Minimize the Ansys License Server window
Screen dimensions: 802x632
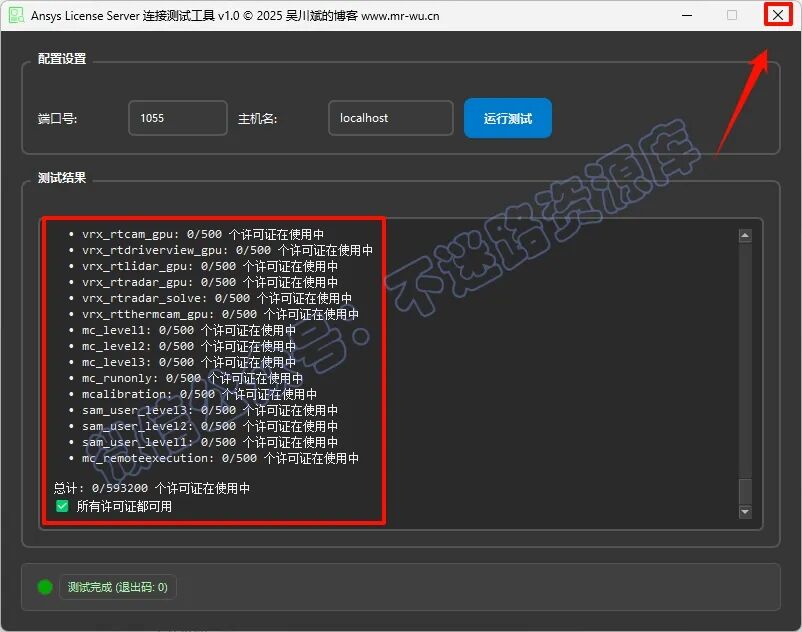pyautogui.click(x=687, y=15)
